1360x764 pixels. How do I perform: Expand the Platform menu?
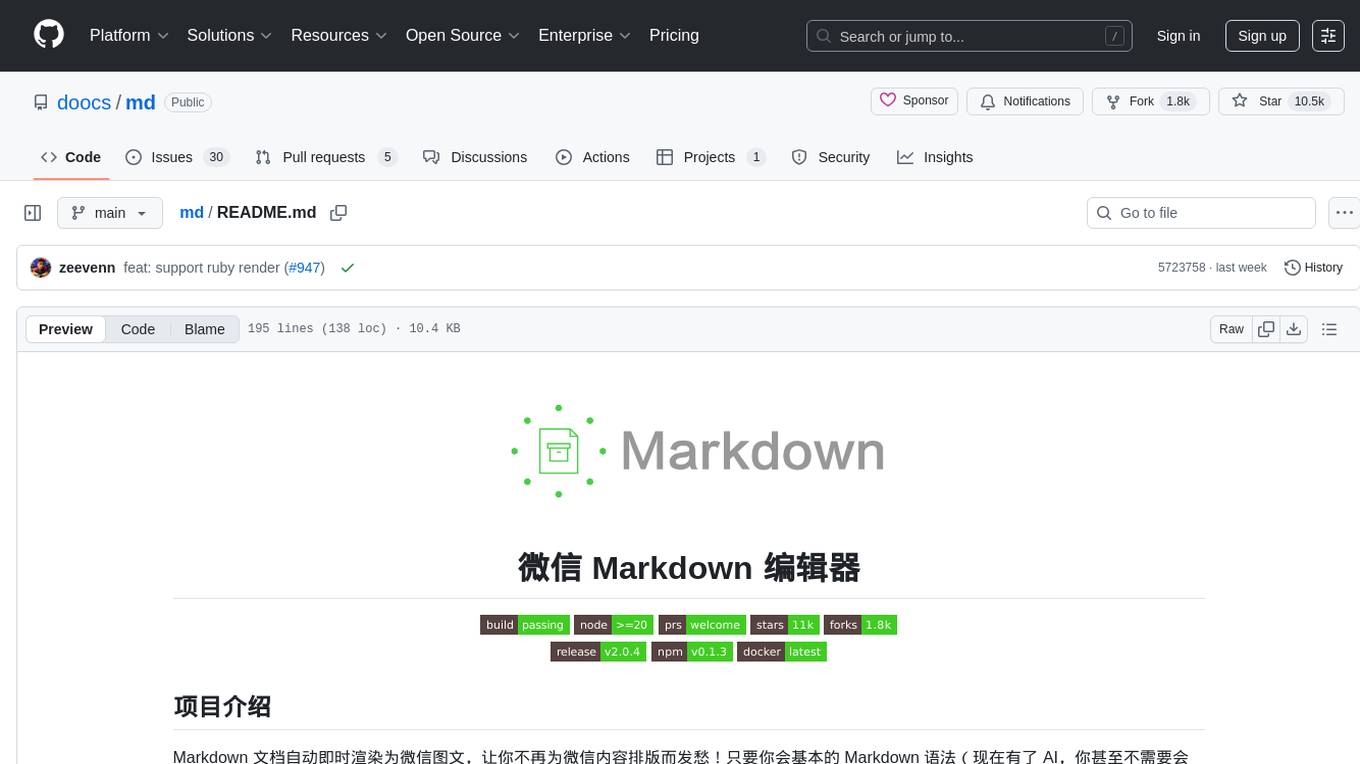click(x=129, y=35)
